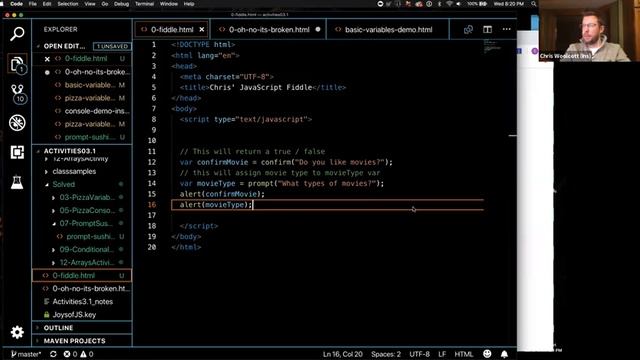Click the split editor icon
This screenshot has width=640, height=360.
click(487, 29)
